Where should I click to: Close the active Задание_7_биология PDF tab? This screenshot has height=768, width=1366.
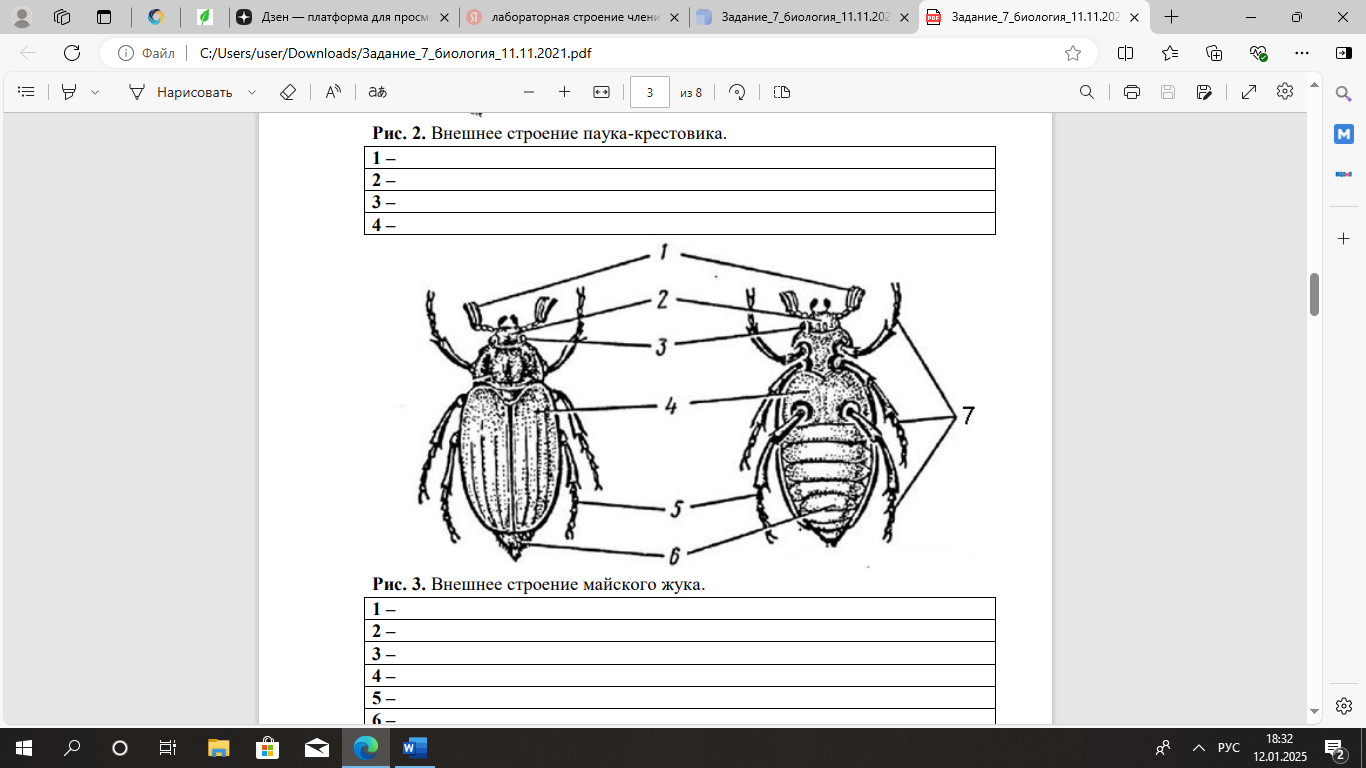click(x=1135, y=17)
